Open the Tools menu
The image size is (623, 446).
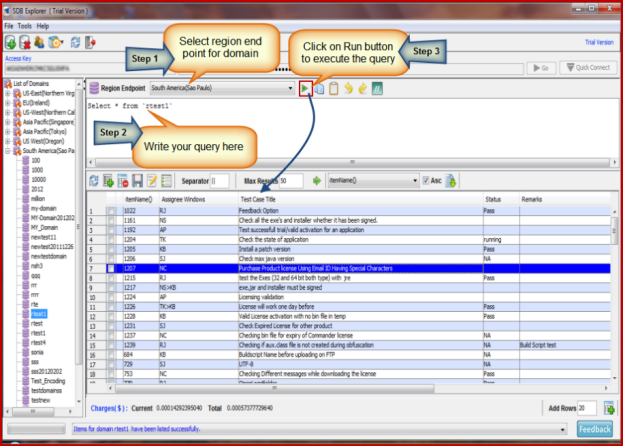tap(25, 26)
